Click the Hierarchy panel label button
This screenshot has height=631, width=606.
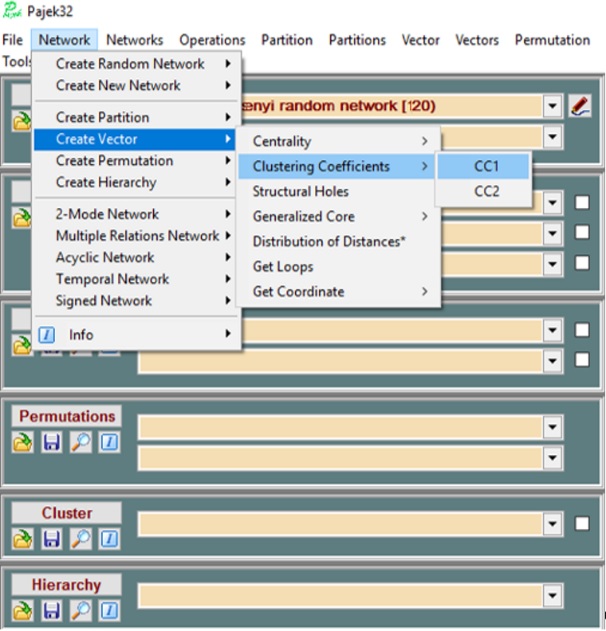click(x=66, y=584)
